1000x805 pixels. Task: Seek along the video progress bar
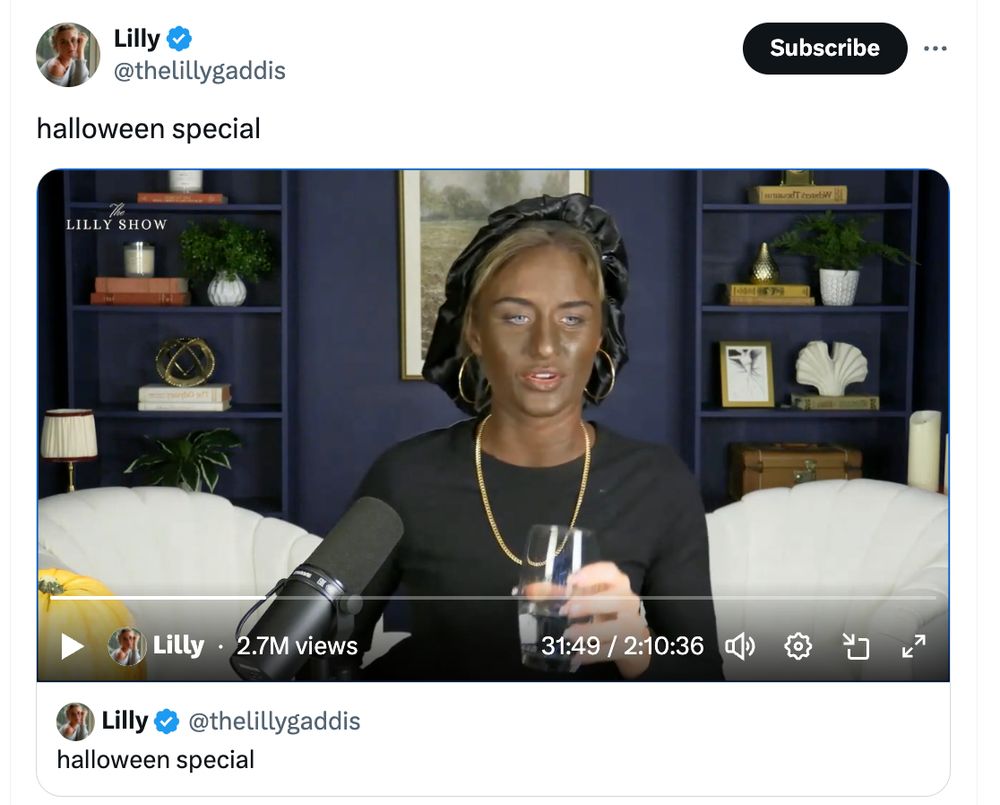click(493, 598)
